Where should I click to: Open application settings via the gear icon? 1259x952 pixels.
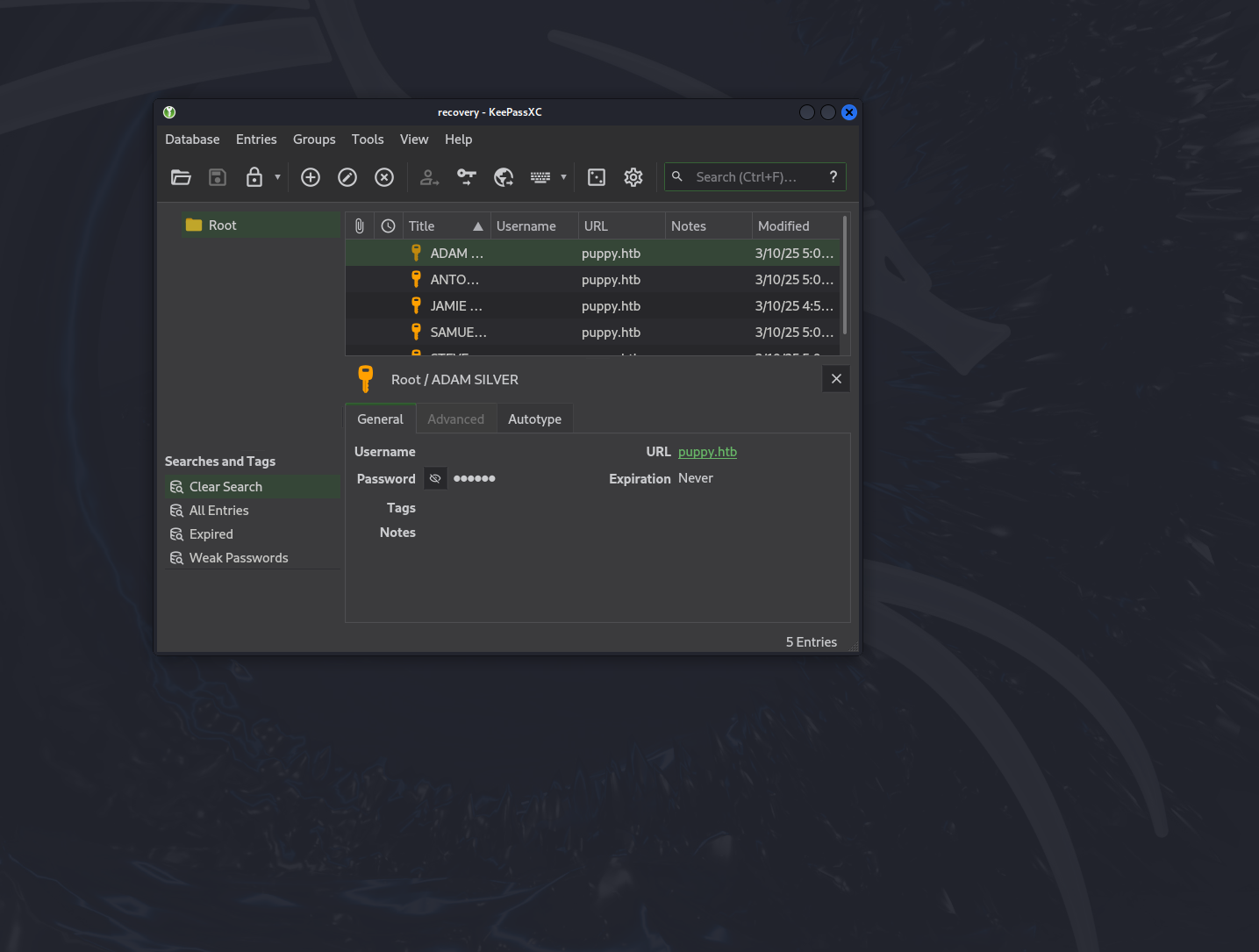point(633,176)
